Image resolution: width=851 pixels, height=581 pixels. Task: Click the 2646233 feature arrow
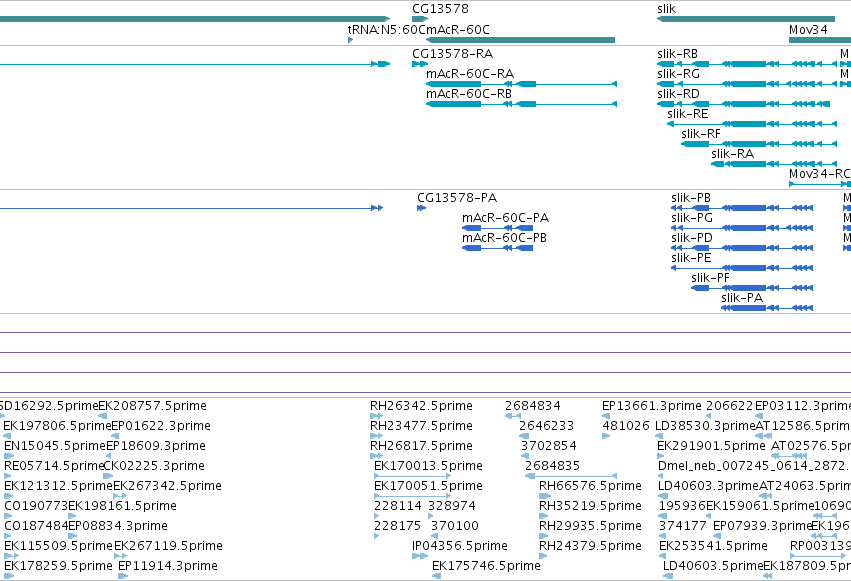pyautogui.click(x=524, y=436)
